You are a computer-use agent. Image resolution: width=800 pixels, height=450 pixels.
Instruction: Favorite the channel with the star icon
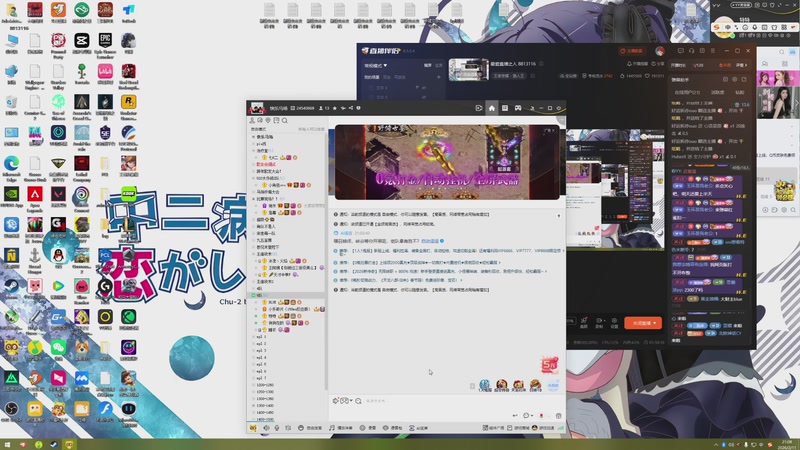(335, 108)
